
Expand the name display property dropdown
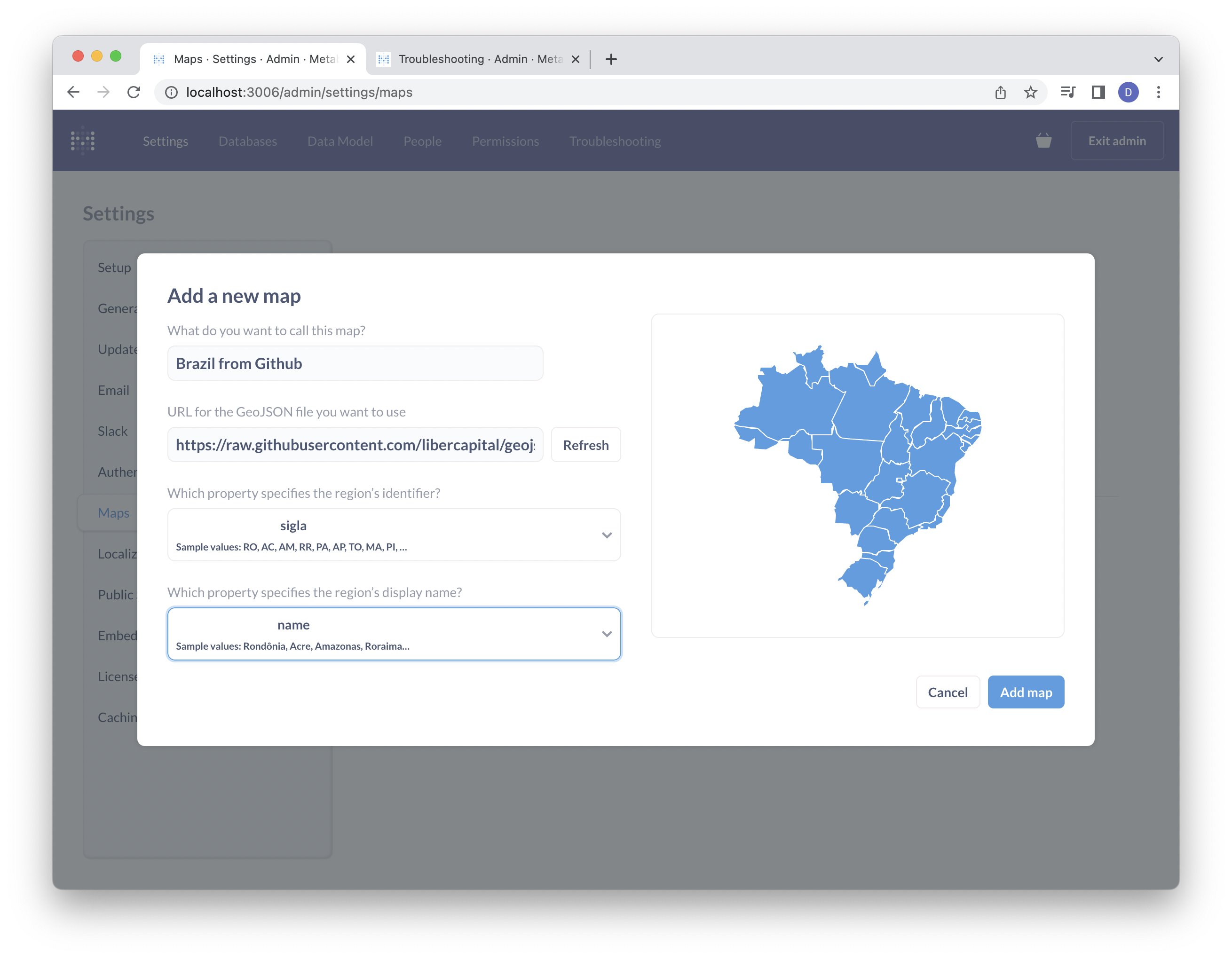point(394,634)
